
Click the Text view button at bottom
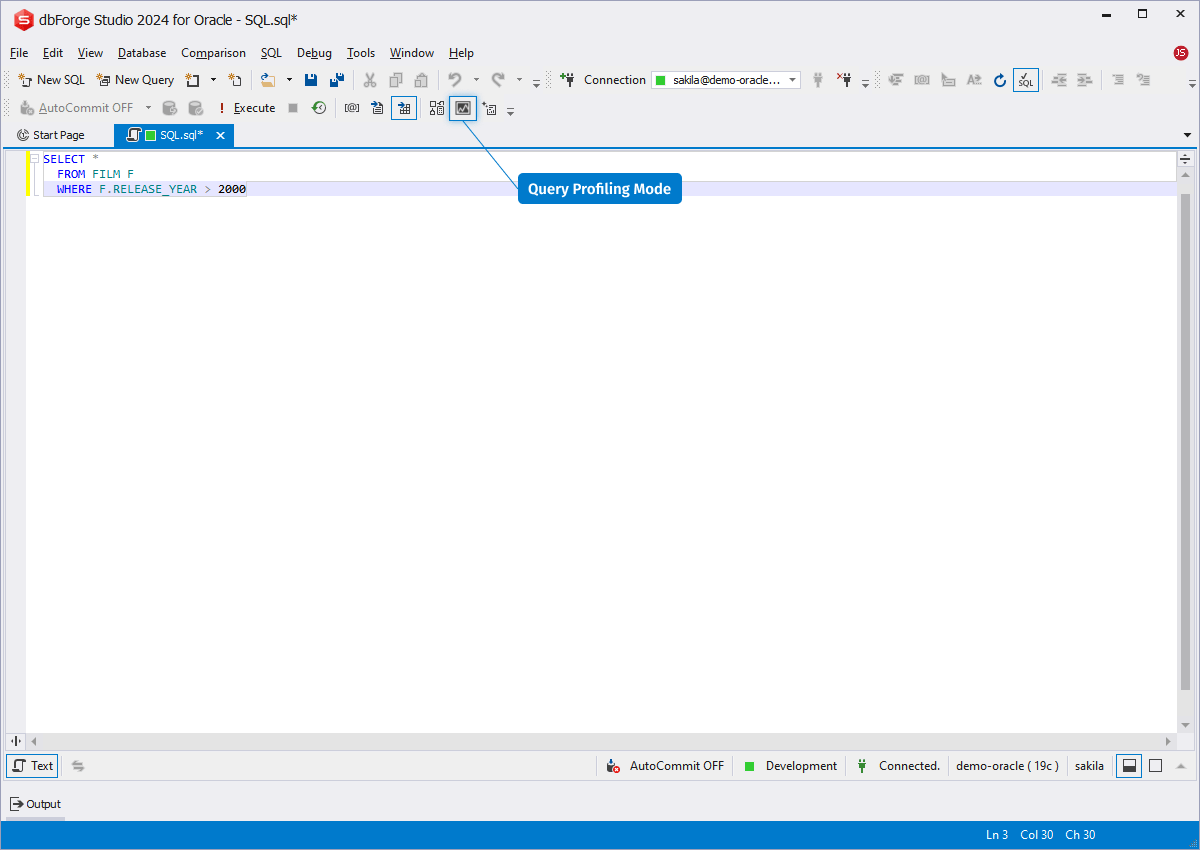(32, 766)
